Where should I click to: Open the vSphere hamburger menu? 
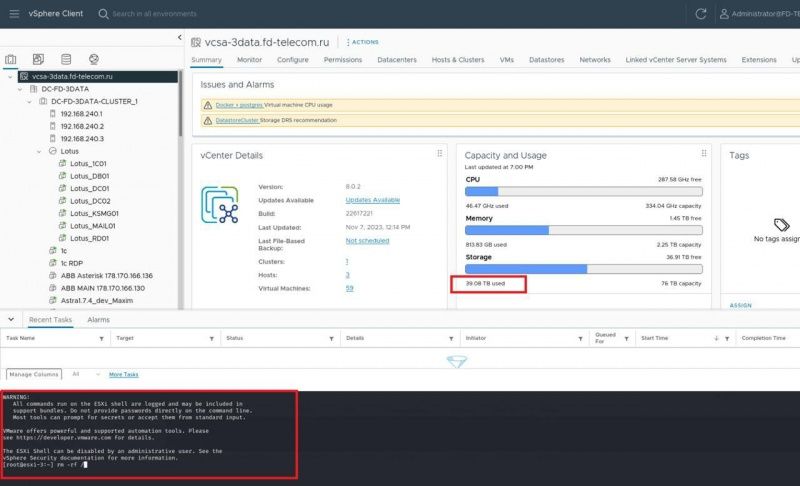[14, 14]
